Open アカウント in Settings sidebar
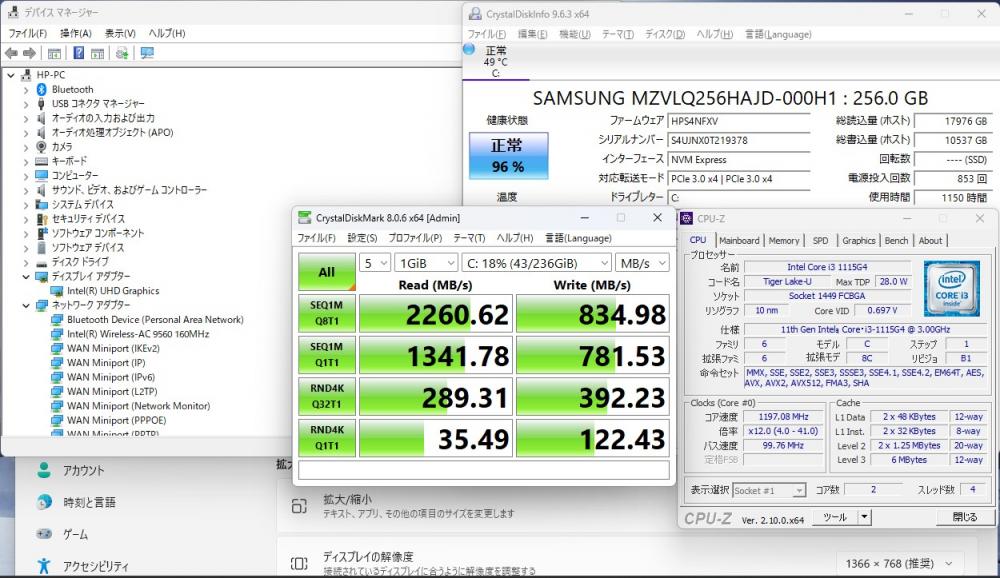 tap(83, 471)
